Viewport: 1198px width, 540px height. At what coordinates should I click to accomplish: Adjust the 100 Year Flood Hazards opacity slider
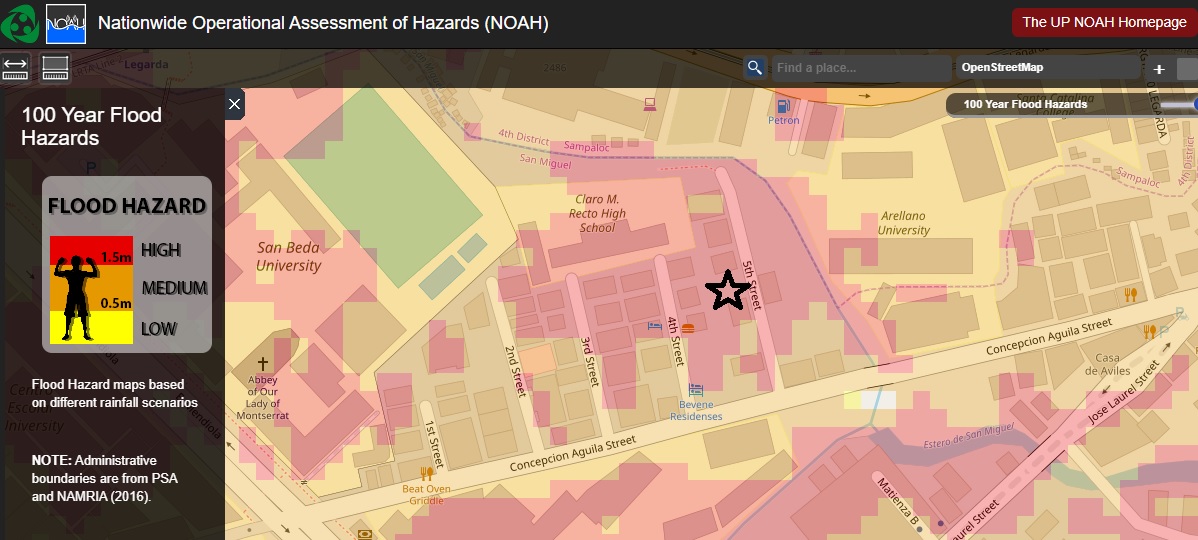(x=1192, y=104)
